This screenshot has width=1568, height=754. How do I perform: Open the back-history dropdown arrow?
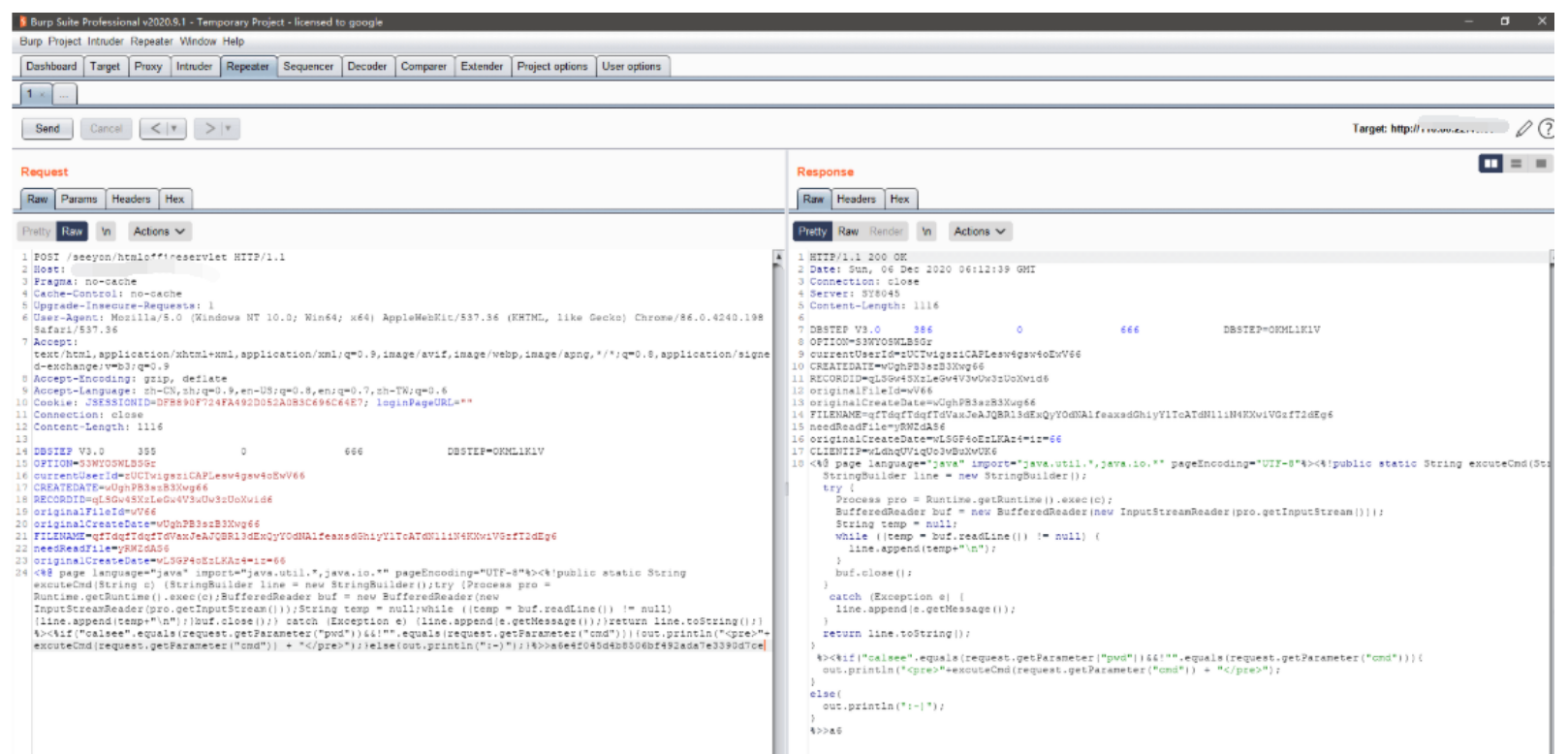pyautogui.click(x=174, y=128)
